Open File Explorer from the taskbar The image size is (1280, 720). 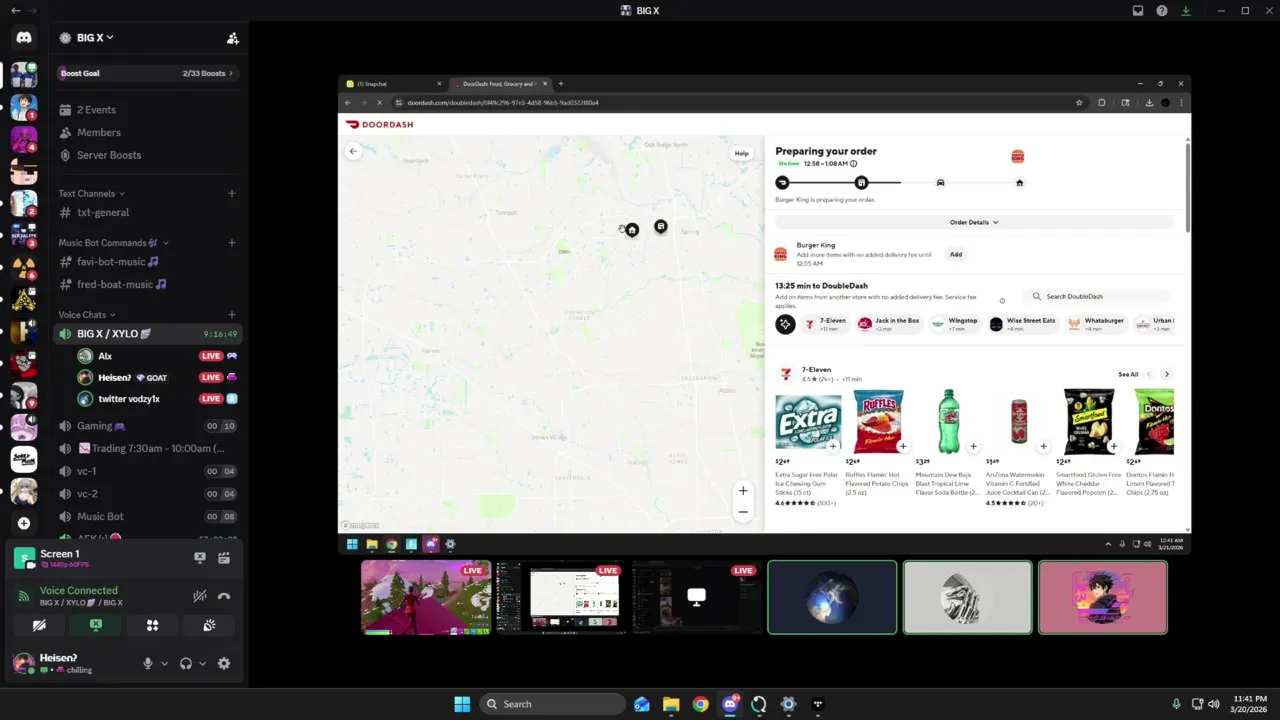pos(671,704)
